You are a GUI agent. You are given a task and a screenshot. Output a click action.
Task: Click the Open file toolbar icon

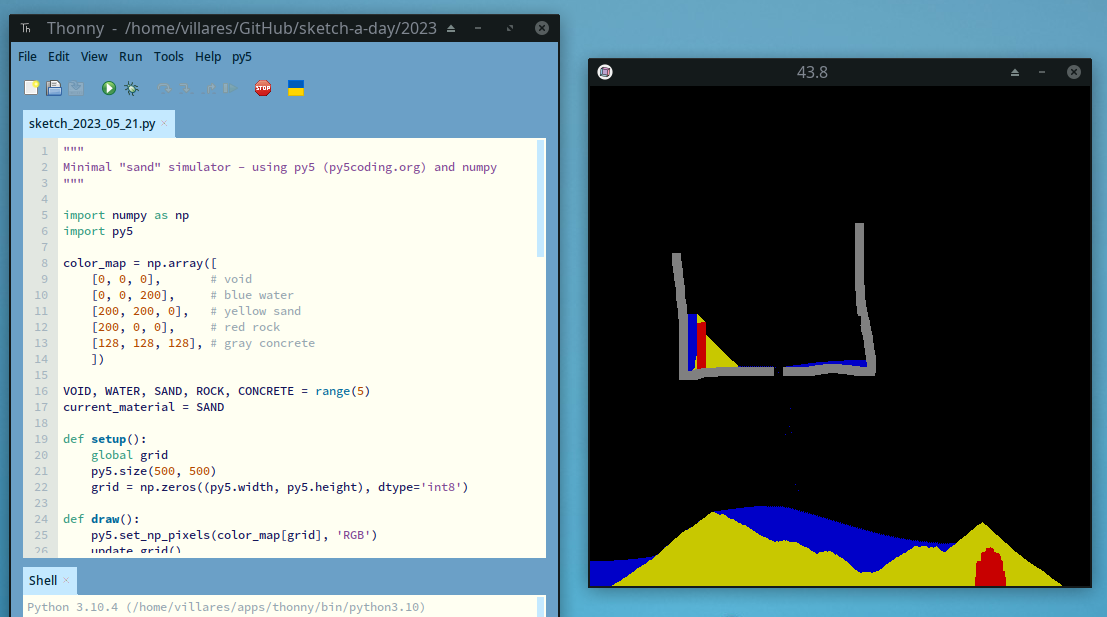pos(54,88)
